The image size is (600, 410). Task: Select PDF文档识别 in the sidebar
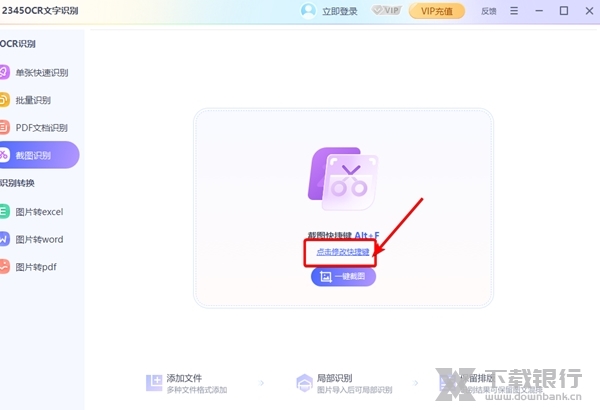[x=39, y=127]
